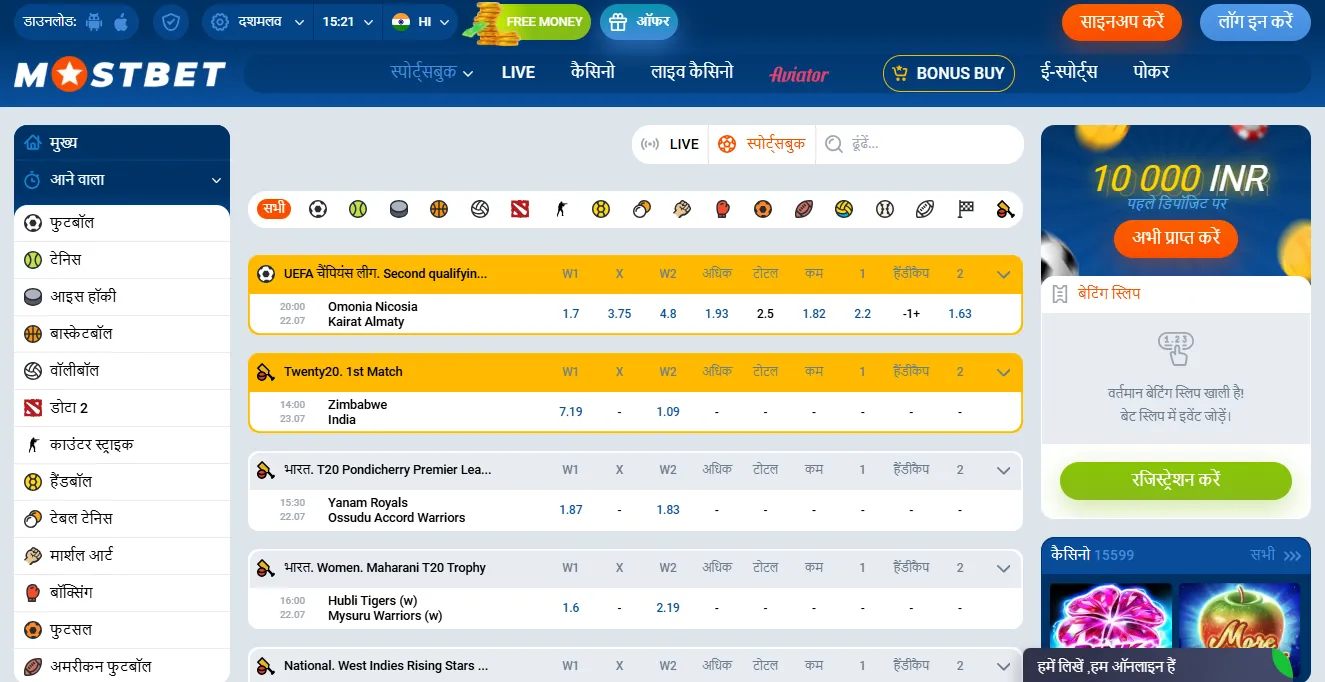Open लाइव कैसिनो in main navigation
The height and width of the screenshot is (682, 1325).
tap(692, 72)
